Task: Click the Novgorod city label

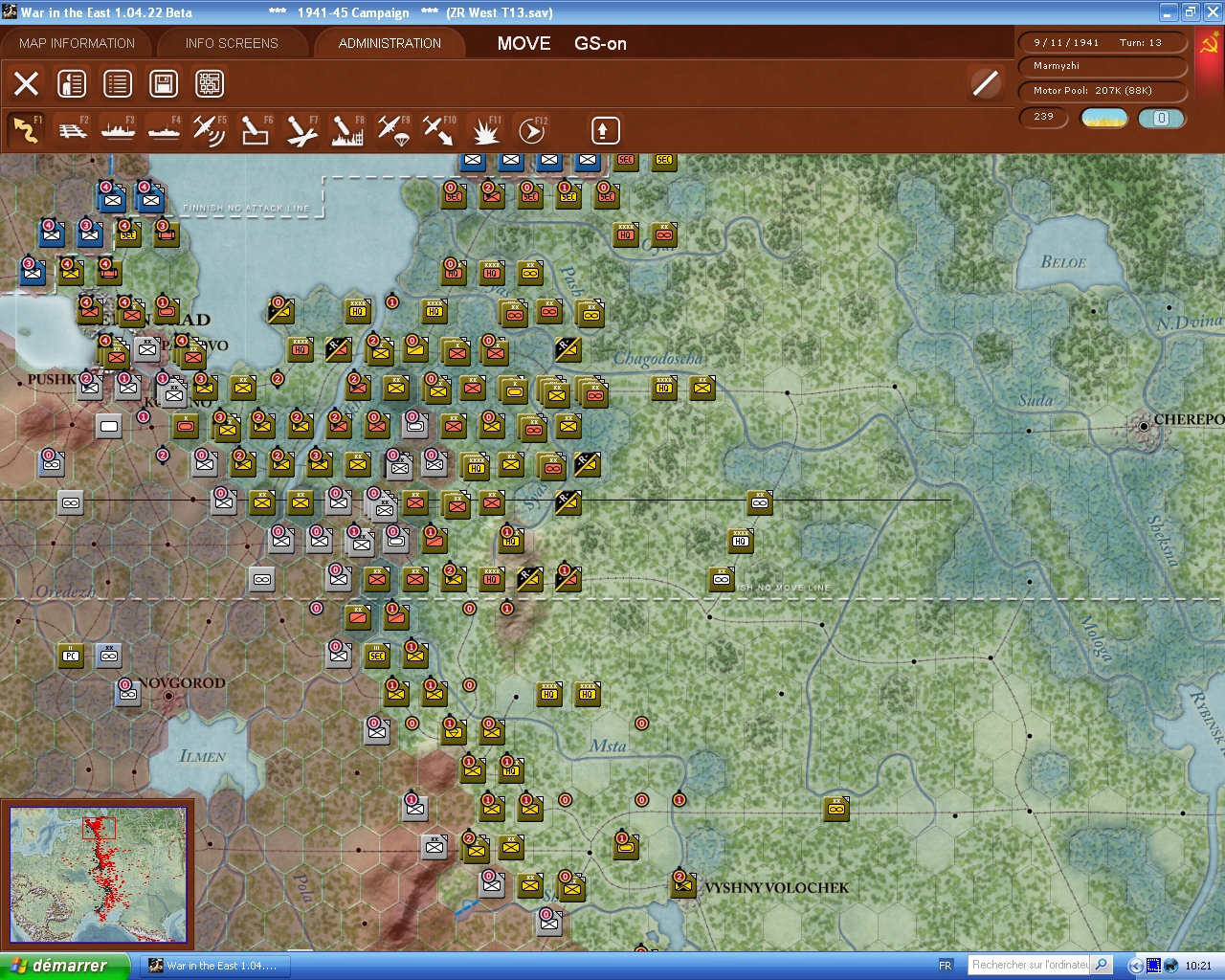Action: coord(181,682)
